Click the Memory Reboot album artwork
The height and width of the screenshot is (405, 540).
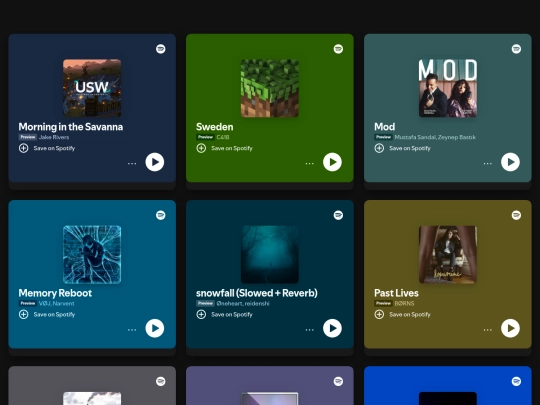[x=92, y=255]
